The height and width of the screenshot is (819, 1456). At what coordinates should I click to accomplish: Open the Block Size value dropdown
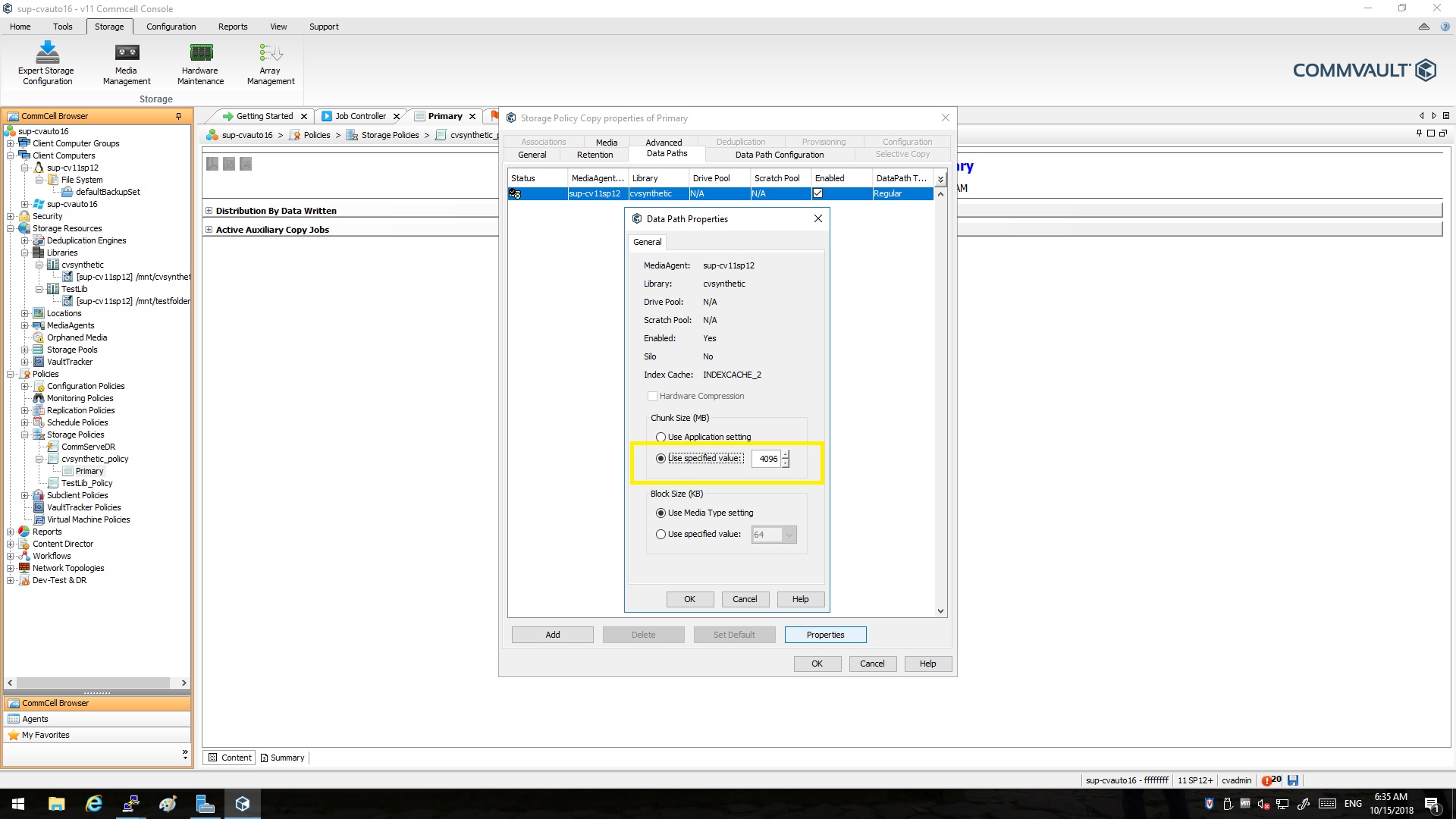(x=791, y=535)
